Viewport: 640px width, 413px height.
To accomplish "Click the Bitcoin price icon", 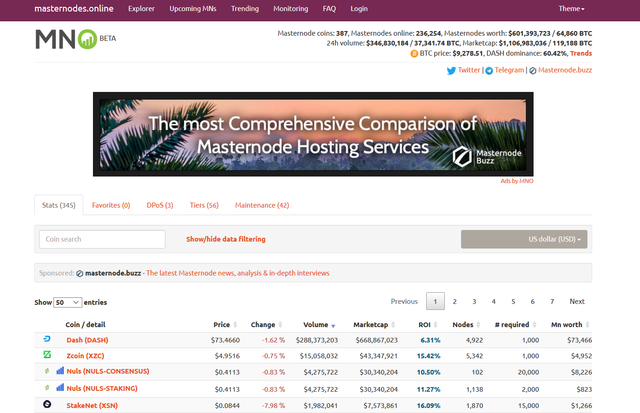I will pos(414,53).
